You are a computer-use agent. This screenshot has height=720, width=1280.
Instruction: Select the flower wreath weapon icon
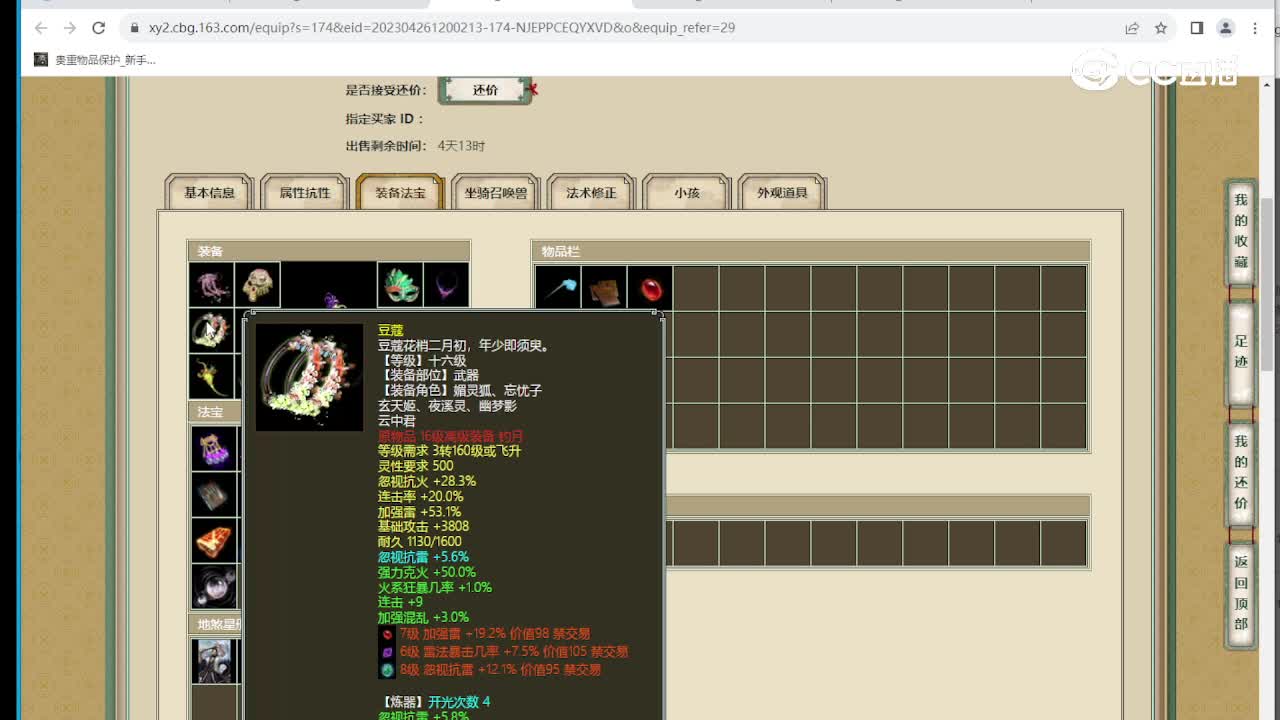point(212,331)
